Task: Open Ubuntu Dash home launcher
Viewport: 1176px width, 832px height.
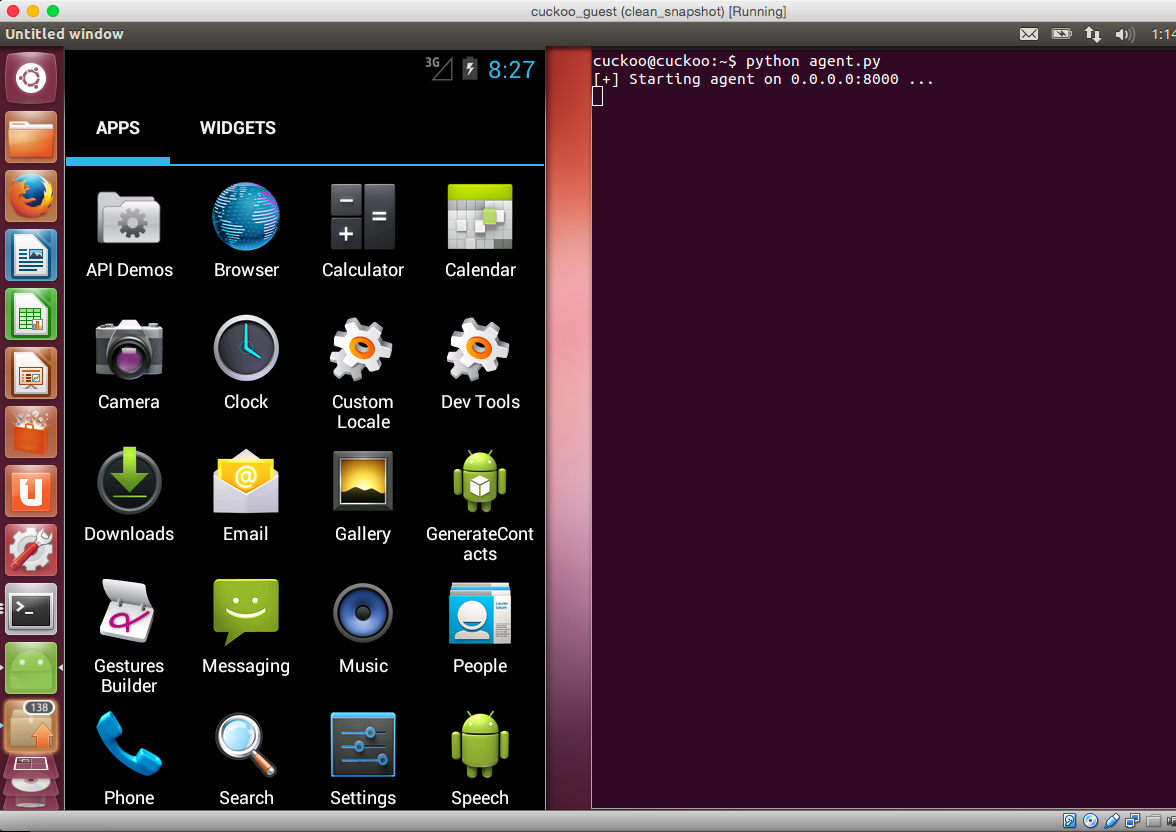Action: (x=31, y=78)
